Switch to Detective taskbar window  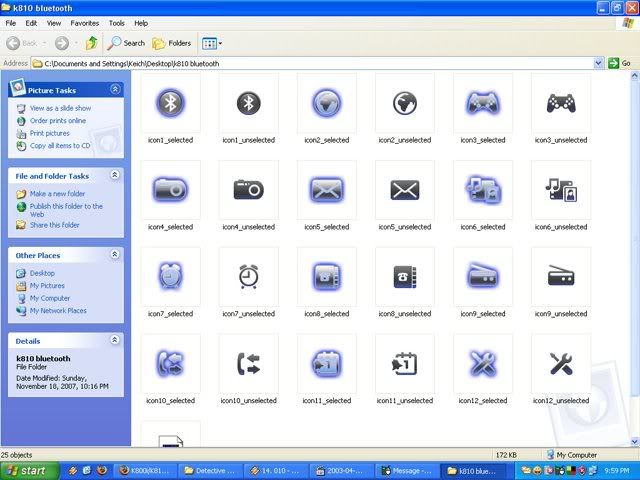tap(211, 471)
